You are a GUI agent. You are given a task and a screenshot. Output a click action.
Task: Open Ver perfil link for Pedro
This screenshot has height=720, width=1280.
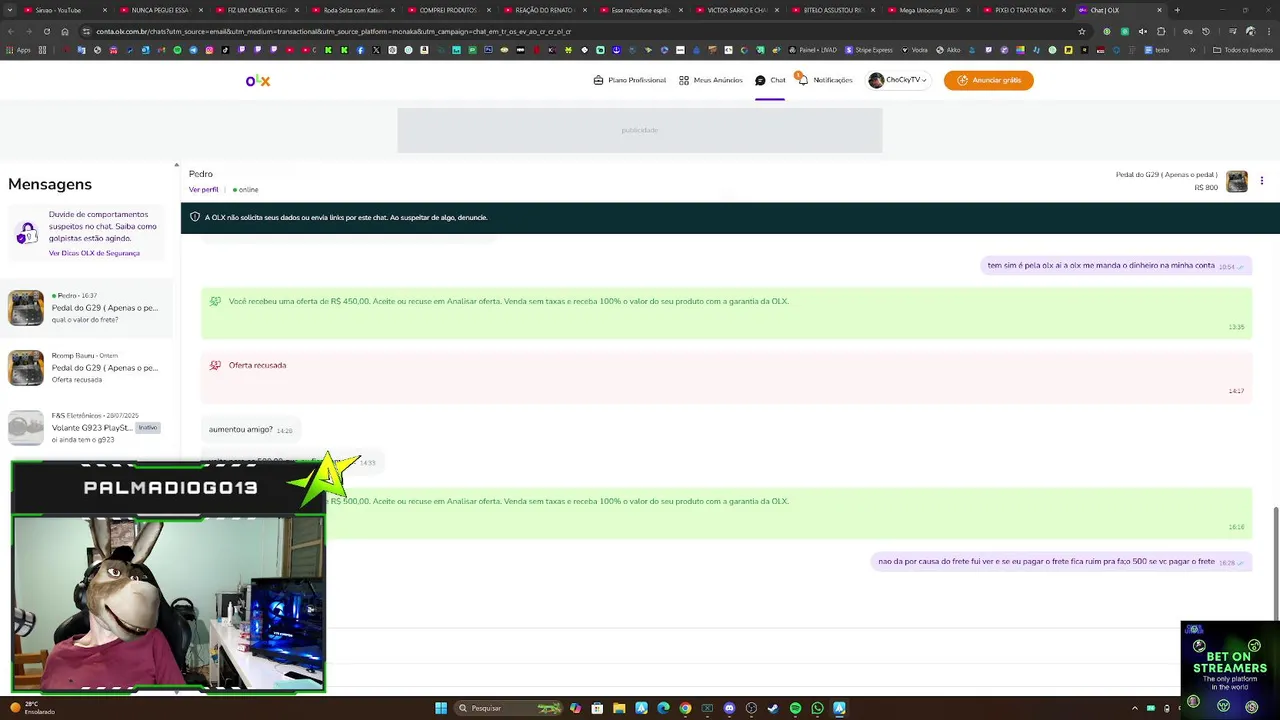(x=203, y=189)
